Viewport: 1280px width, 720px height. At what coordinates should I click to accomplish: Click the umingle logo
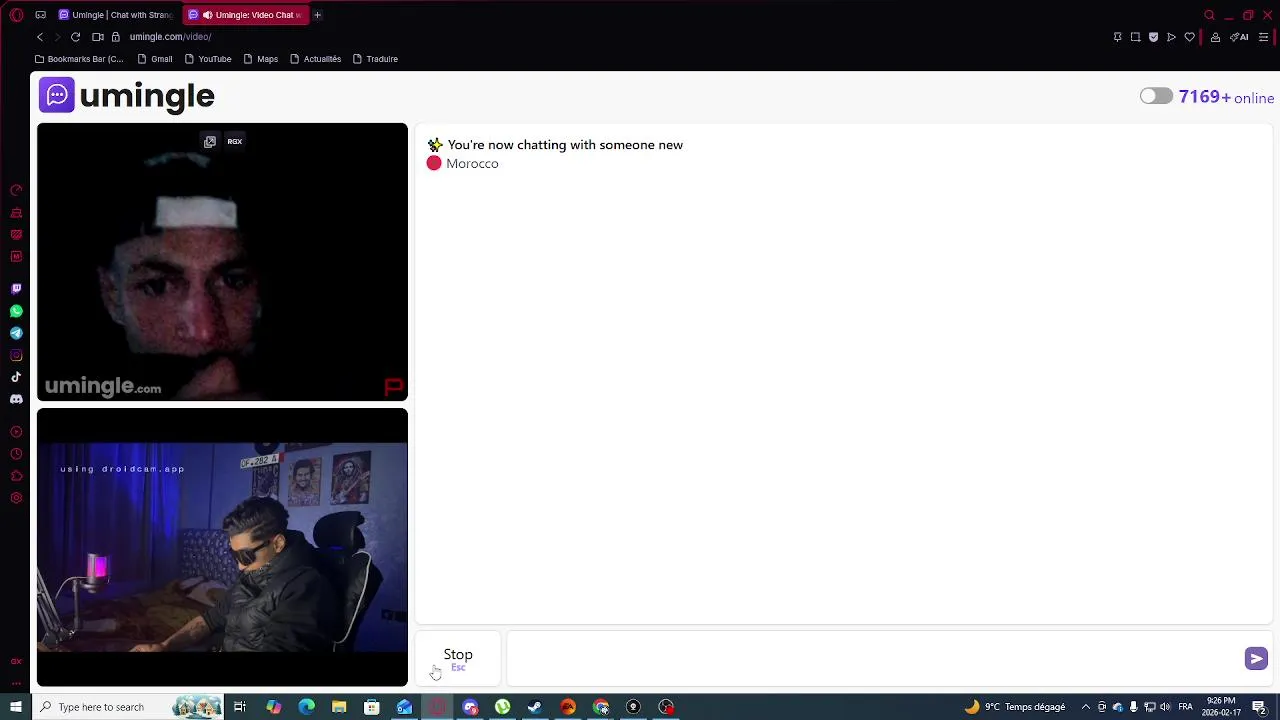pyautogui.click(x=127, y=96)
